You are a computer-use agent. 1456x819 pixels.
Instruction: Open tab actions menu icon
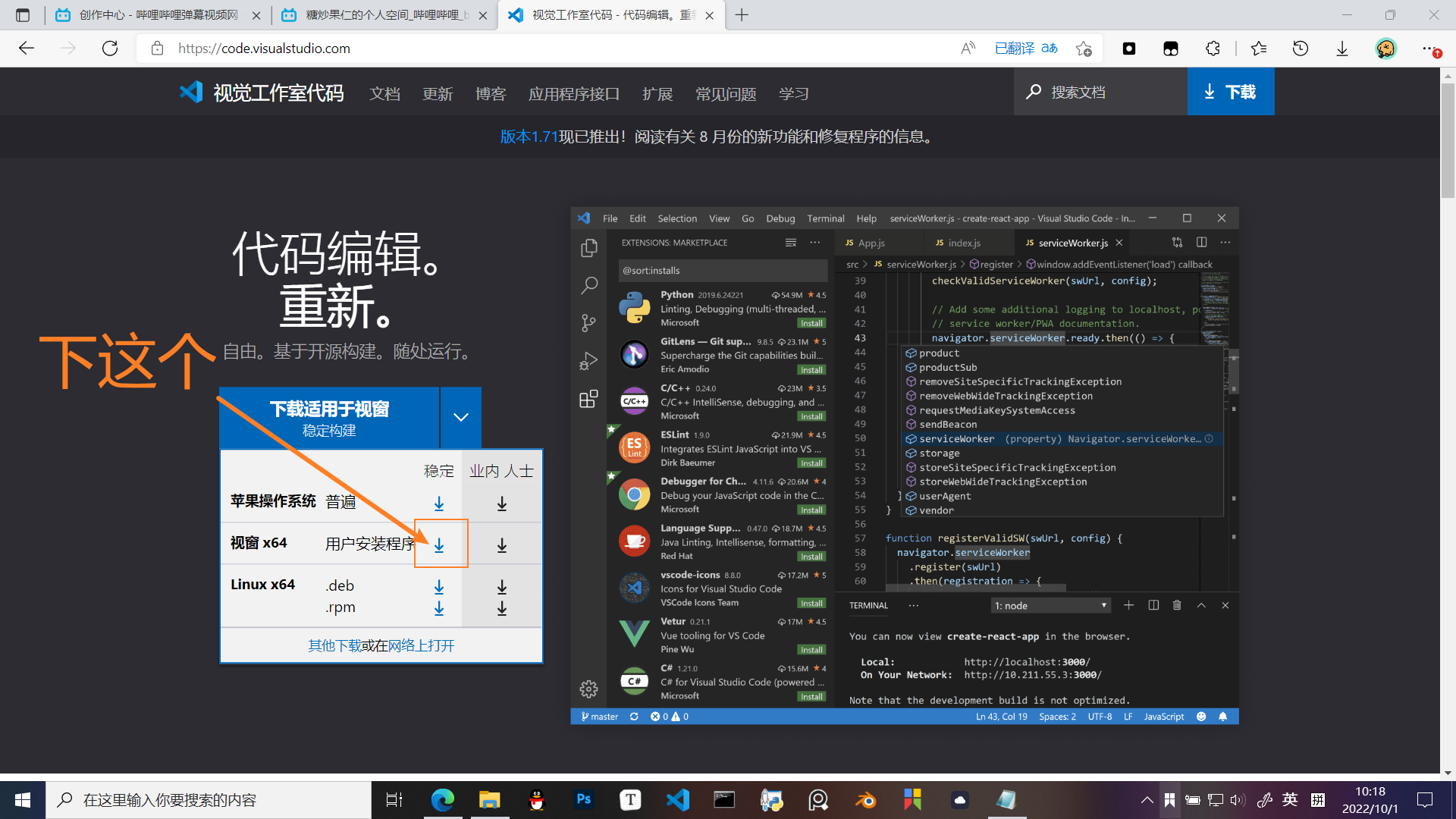click(x=23, y=15)
